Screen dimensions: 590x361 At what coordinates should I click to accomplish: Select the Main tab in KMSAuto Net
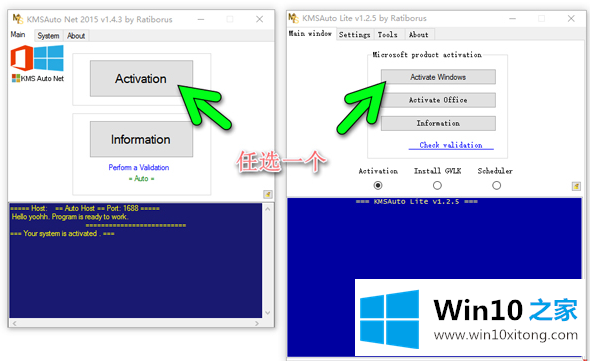tap(18, 35)
